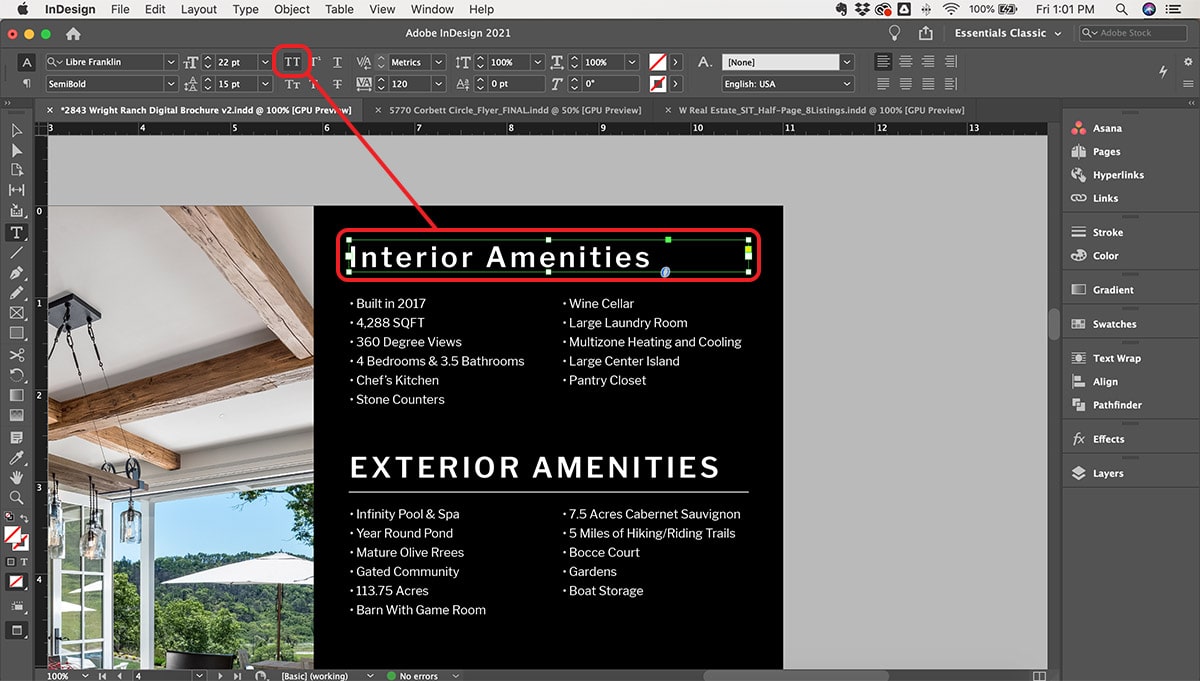The image size is (1200, 681).
Task: Select the Hand tool
Action: 17,477
